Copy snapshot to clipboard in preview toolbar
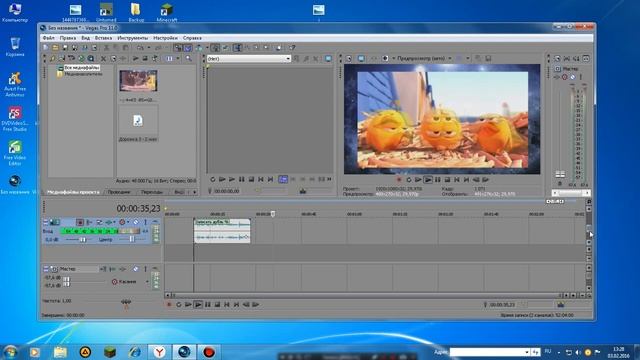The image size is (640, 360). coord(478,58)
